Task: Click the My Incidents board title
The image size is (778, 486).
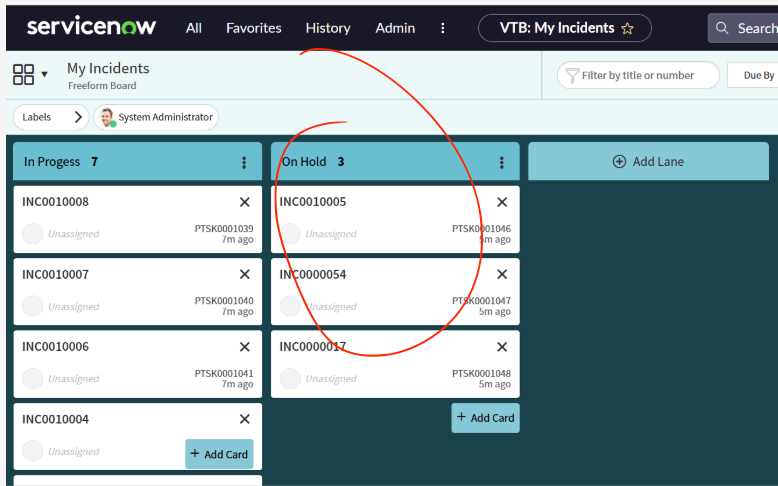Action: (108, 68)
